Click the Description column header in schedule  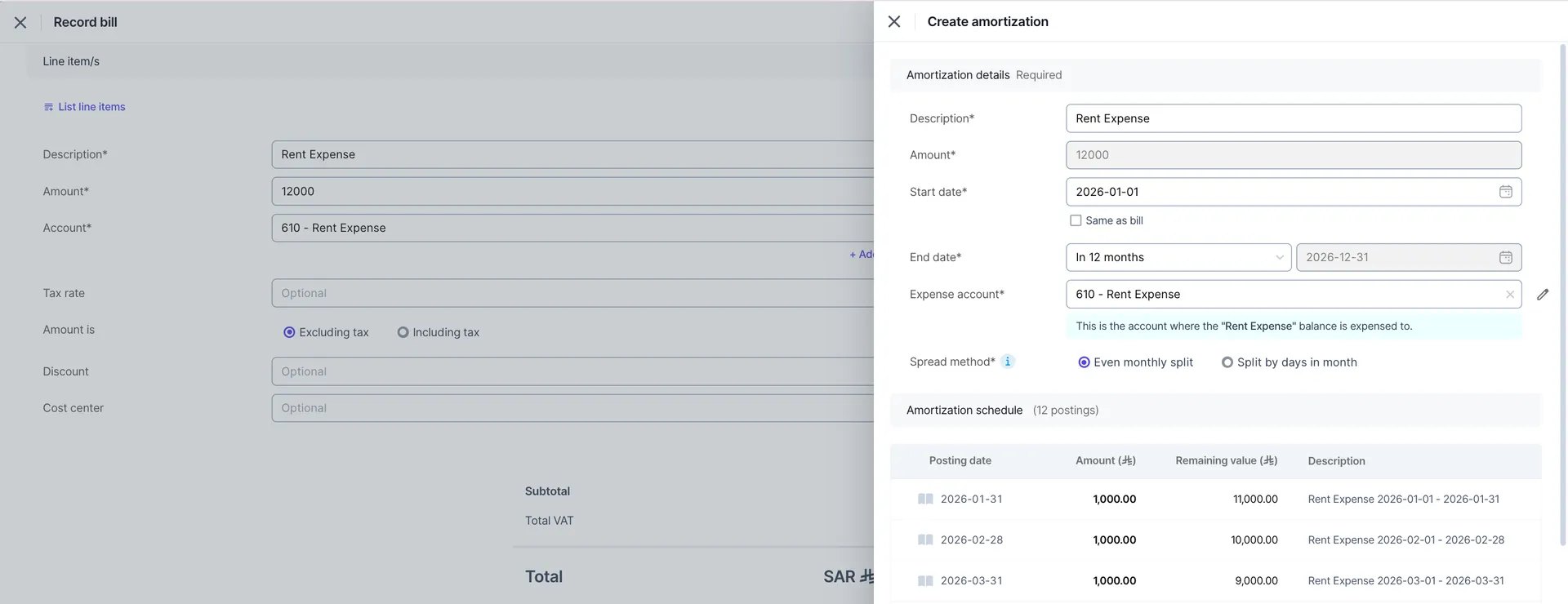click(x=1336, y=461)
